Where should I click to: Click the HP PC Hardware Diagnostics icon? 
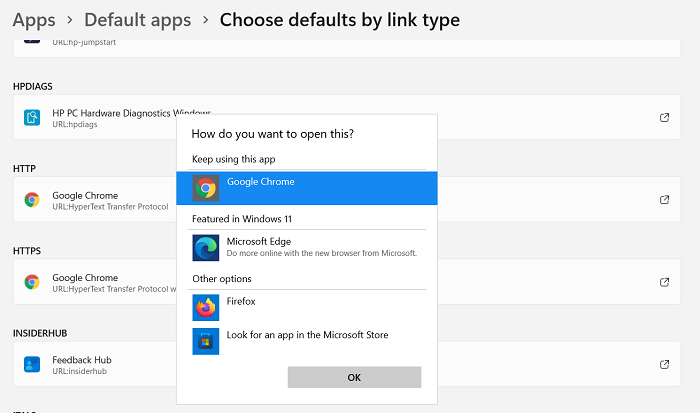tap(32, 118)
